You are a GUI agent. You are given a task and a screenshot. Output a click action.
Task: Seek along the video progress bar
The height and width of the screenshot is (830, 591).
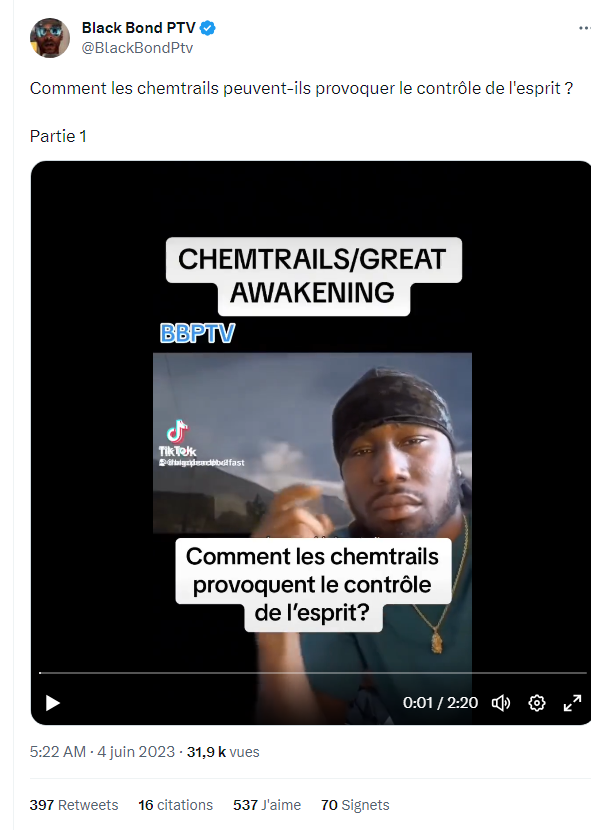click(x=312, y=673)
